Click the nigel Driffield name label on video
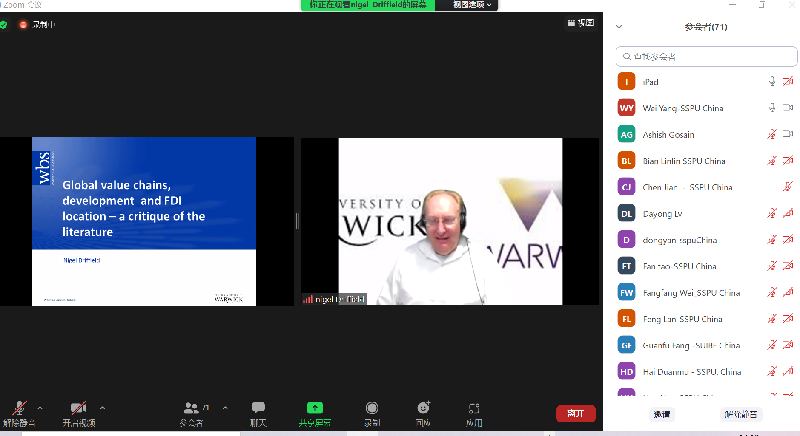This screenshot has height=436, width=800. [x=335, y=299]
